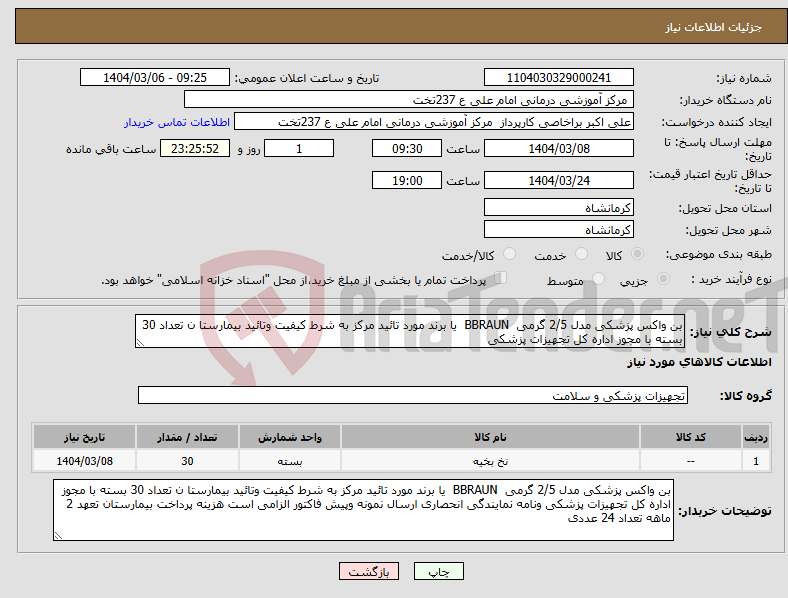The width and height of the screenshot is (788, 598).
Task: Click the buyer notes text area
Action: (x=363, y=510)
